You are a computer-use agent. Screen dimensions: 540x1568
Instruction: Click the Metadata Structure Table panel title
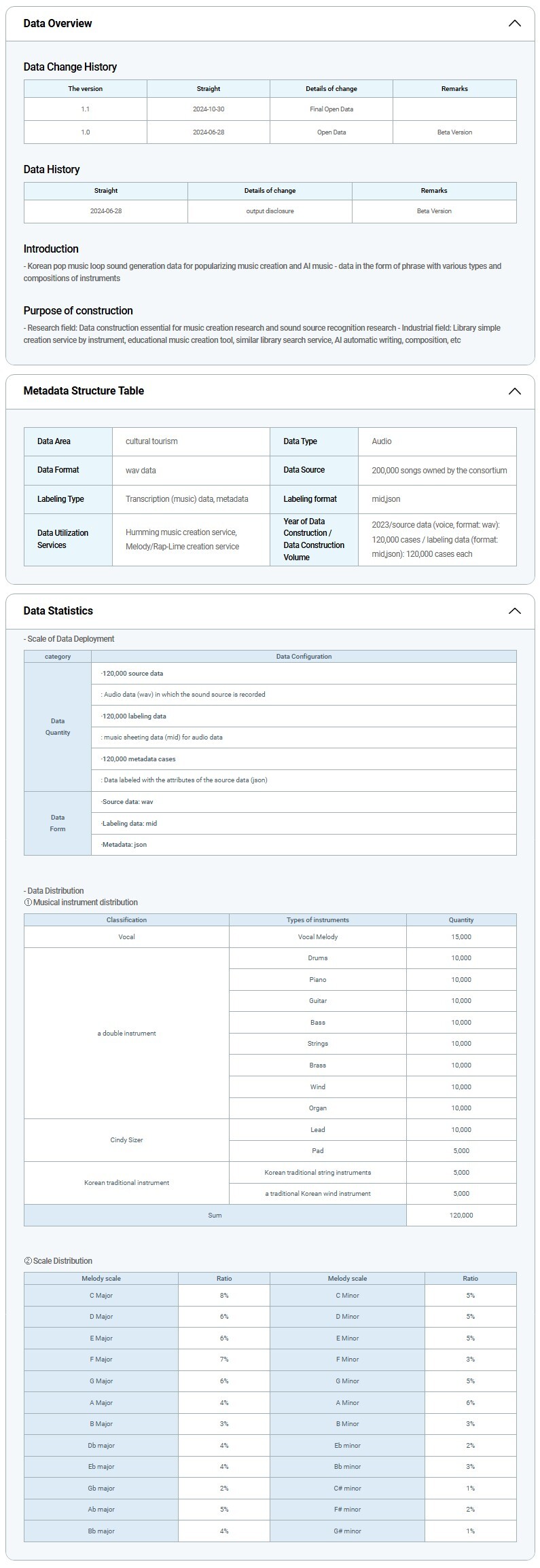click(x=84, y=391)
